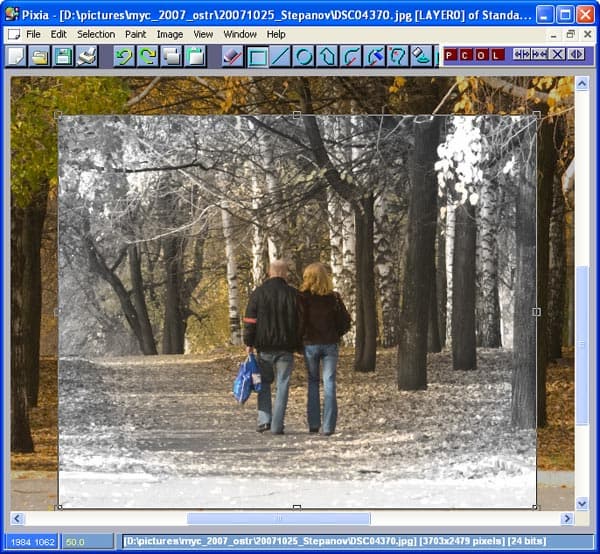Toggle the O panel button

pos(481,55)
